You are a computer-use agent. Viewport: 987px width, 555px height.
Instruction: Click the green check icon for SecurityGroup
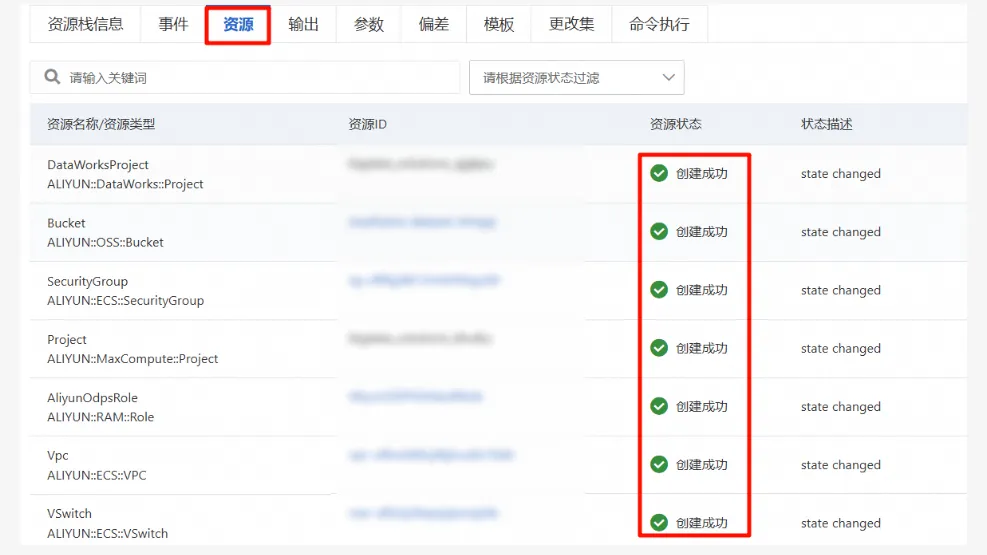point(659,289)
